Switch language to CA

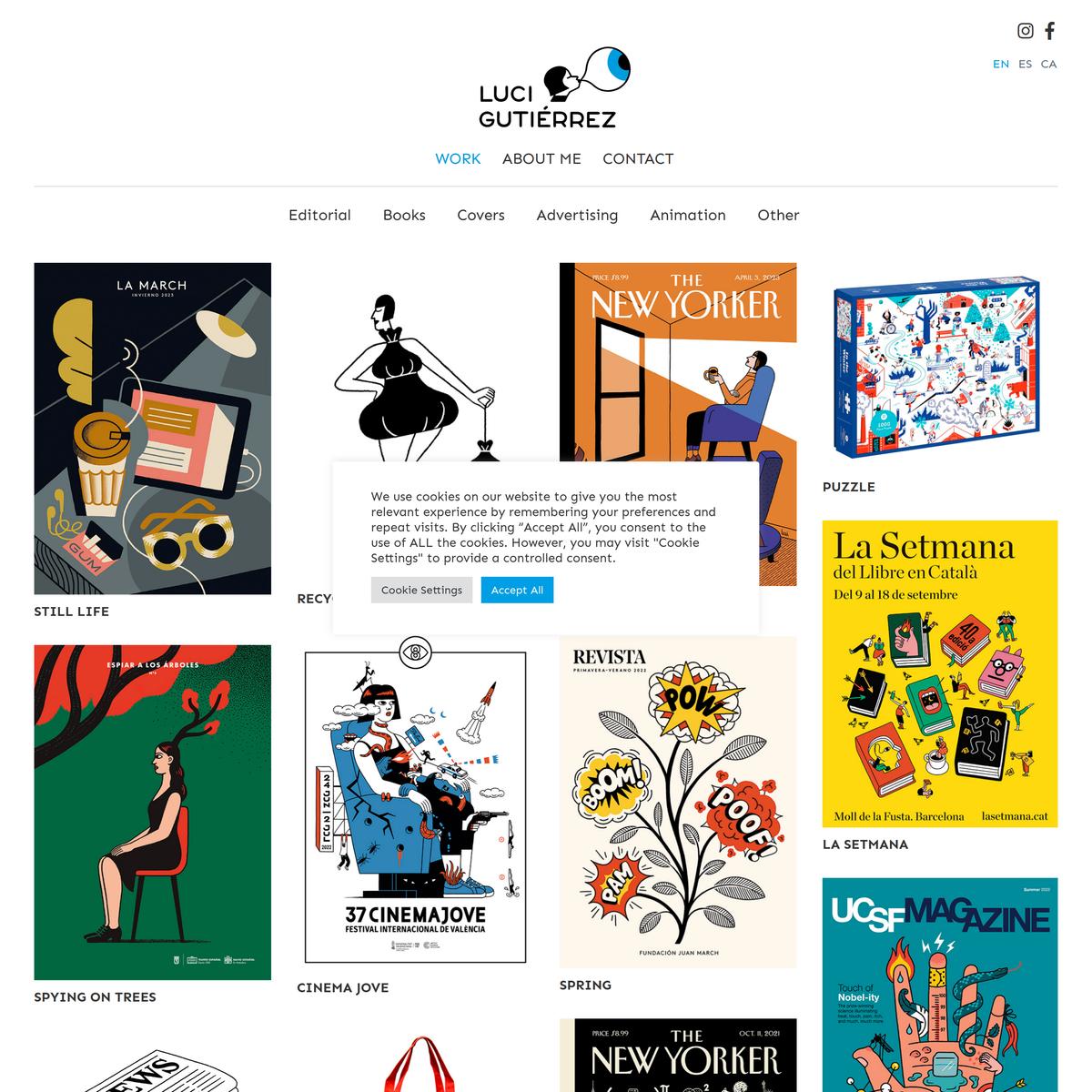click(1048, 64)
